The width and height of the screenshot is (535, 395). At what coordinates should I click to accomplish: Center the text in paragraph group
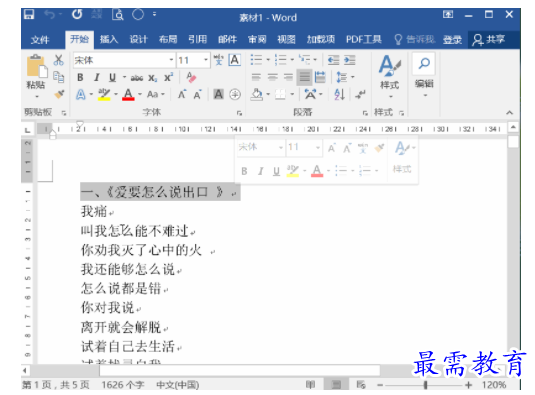[272, 77]
